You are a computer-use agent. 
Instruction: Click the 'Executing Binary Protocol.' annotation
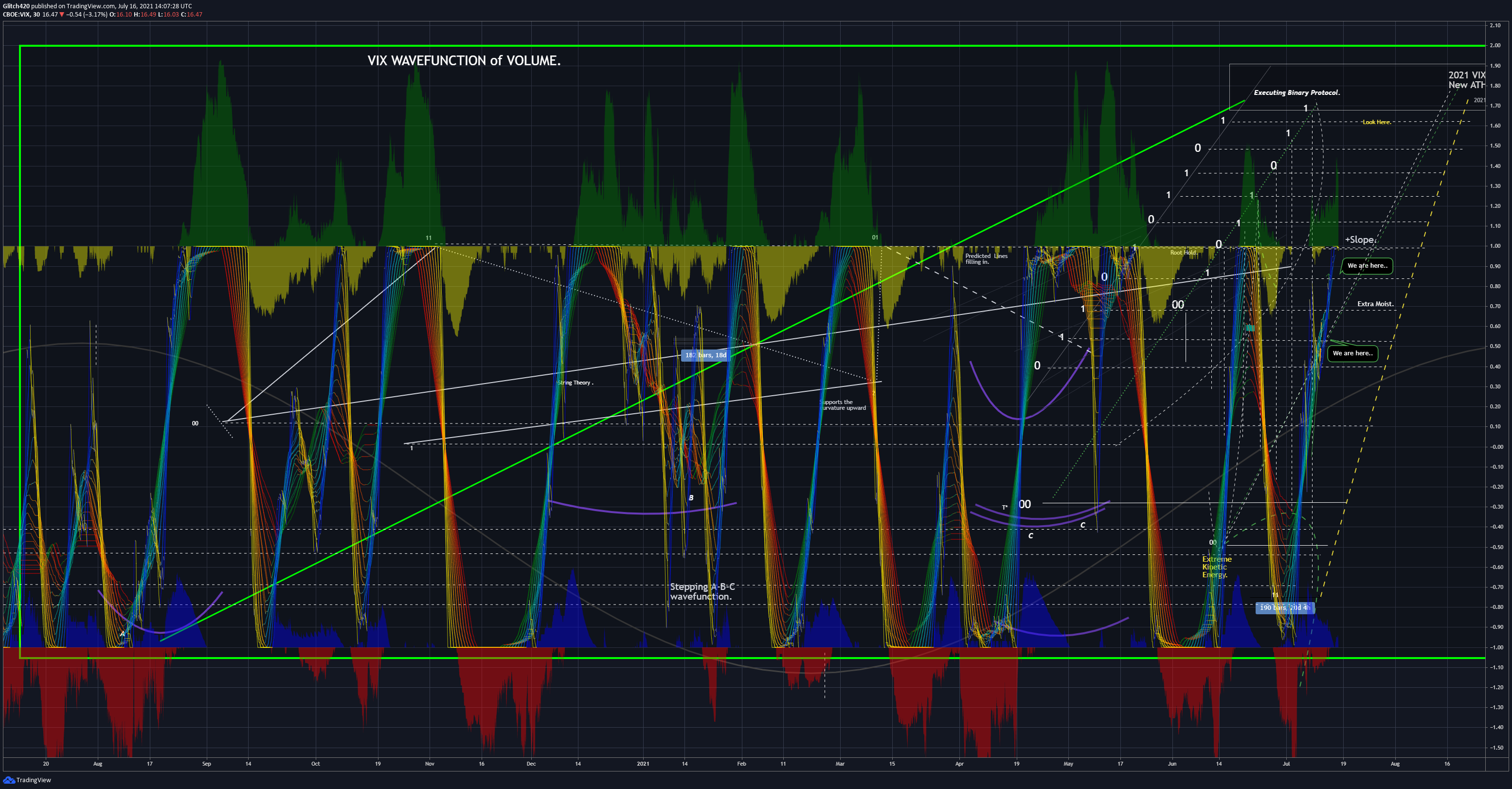1296,93
